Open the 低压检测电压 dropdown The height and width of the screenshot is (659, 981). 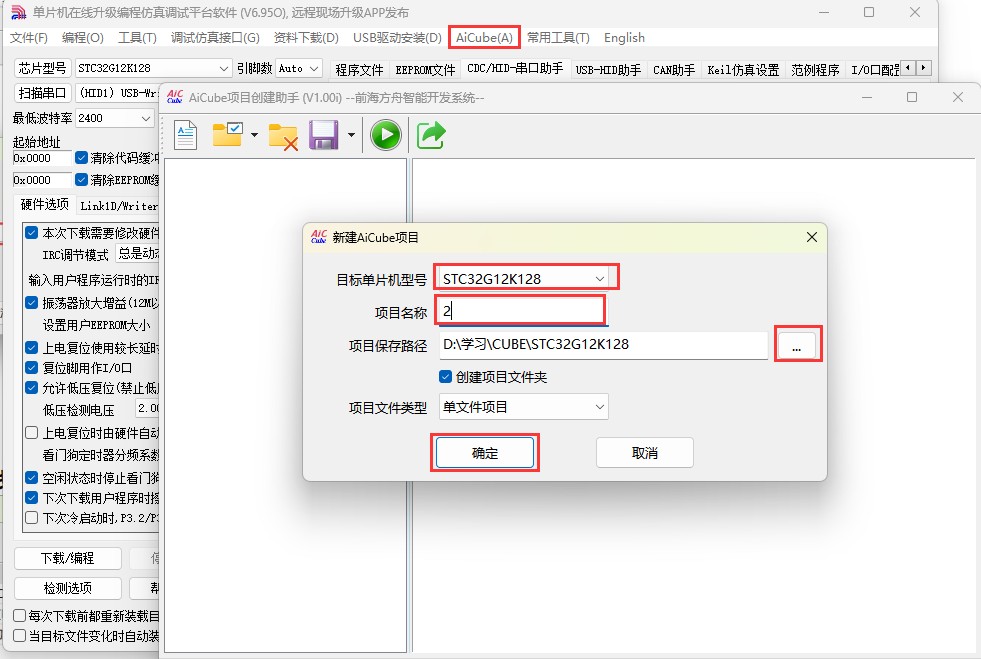click(x=148, y=408)
